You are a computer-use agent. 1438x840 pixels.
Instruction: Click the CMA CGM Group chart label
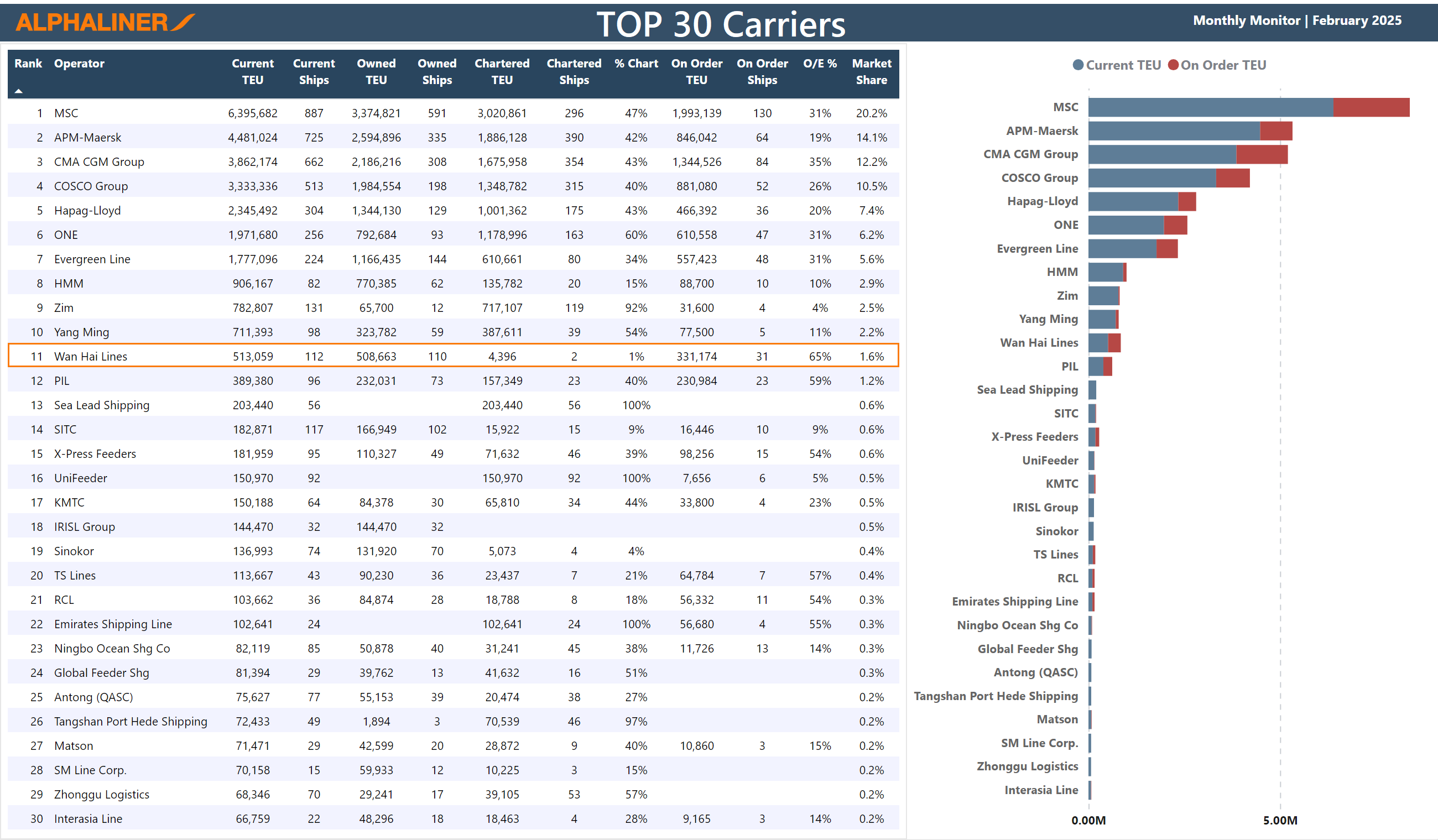[1030, 154]
